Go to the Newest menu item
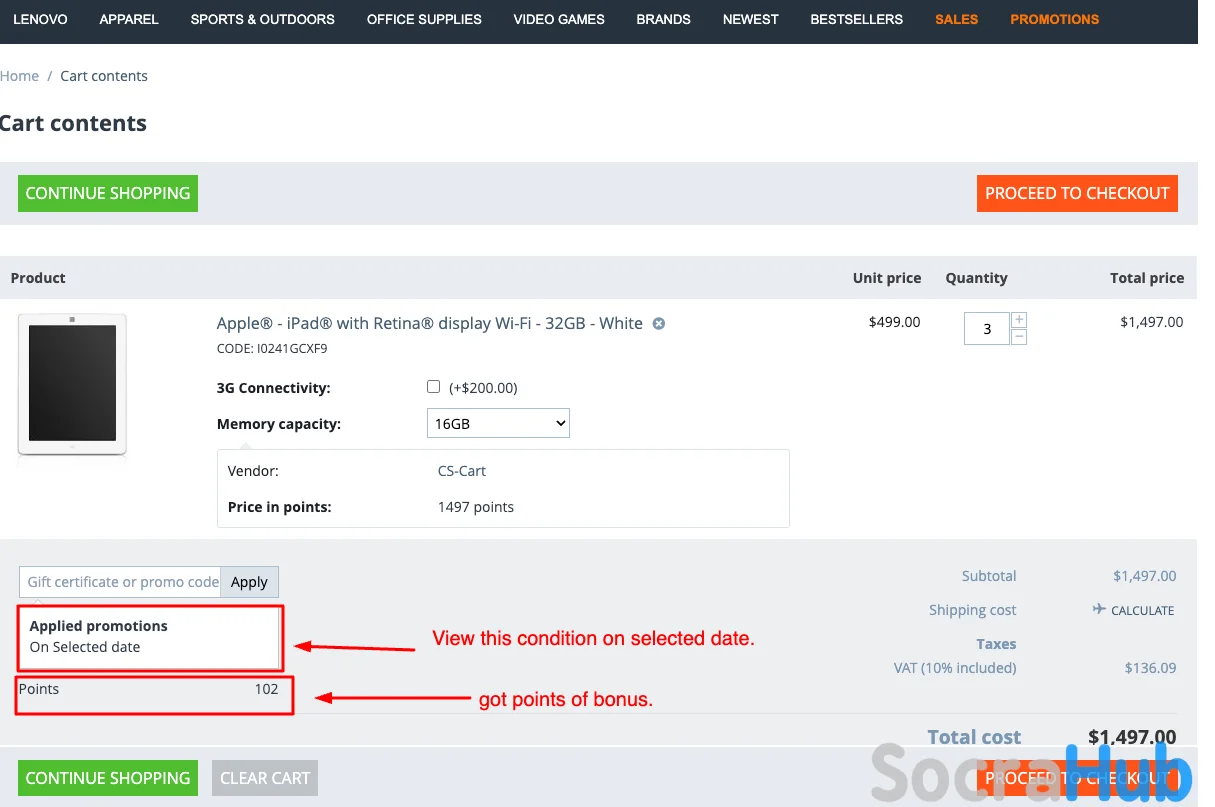Screen dimensions: 1215x807 (751, 19)
